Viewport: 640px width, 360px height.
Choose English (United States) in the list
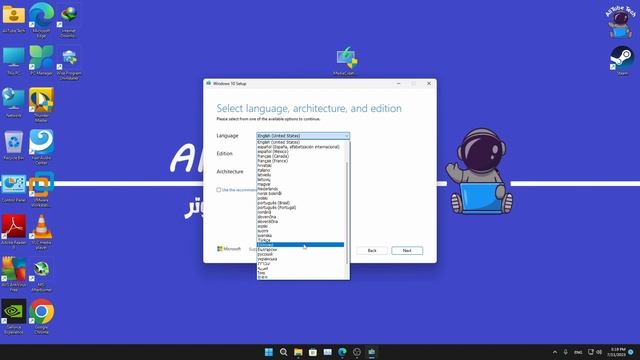click(301, 142)
